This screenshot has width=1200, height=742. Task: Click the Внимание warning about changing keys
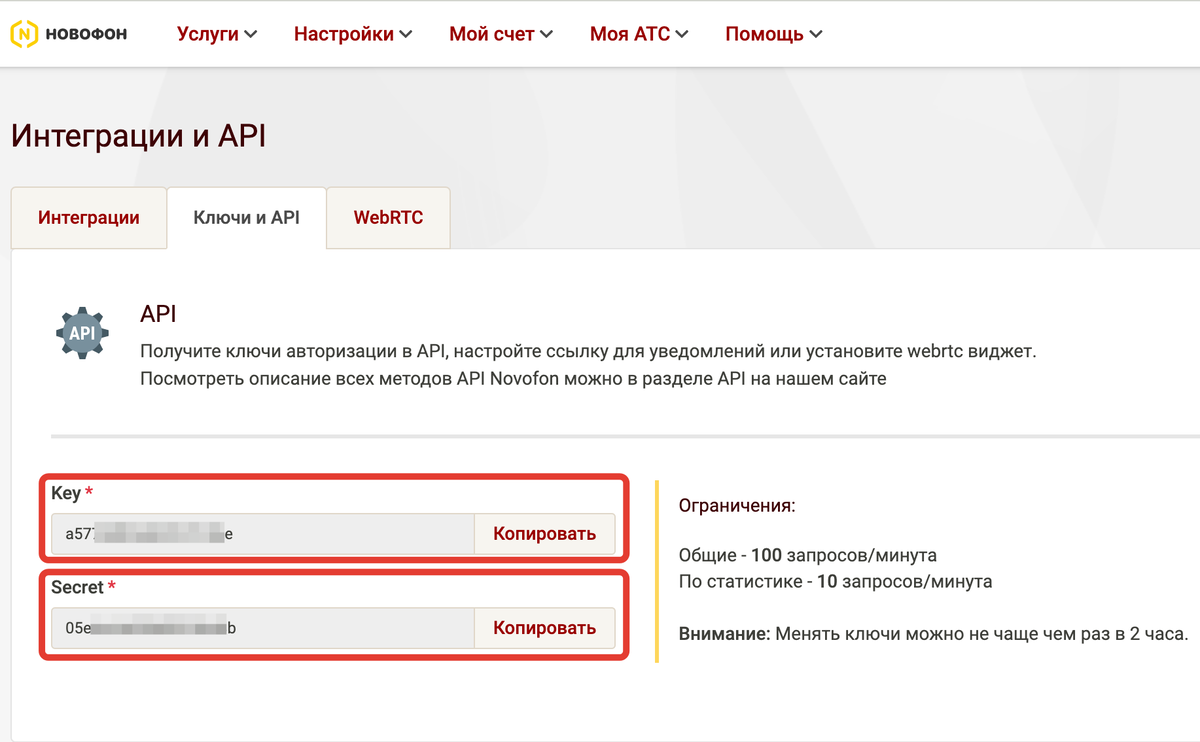[933, 634]
